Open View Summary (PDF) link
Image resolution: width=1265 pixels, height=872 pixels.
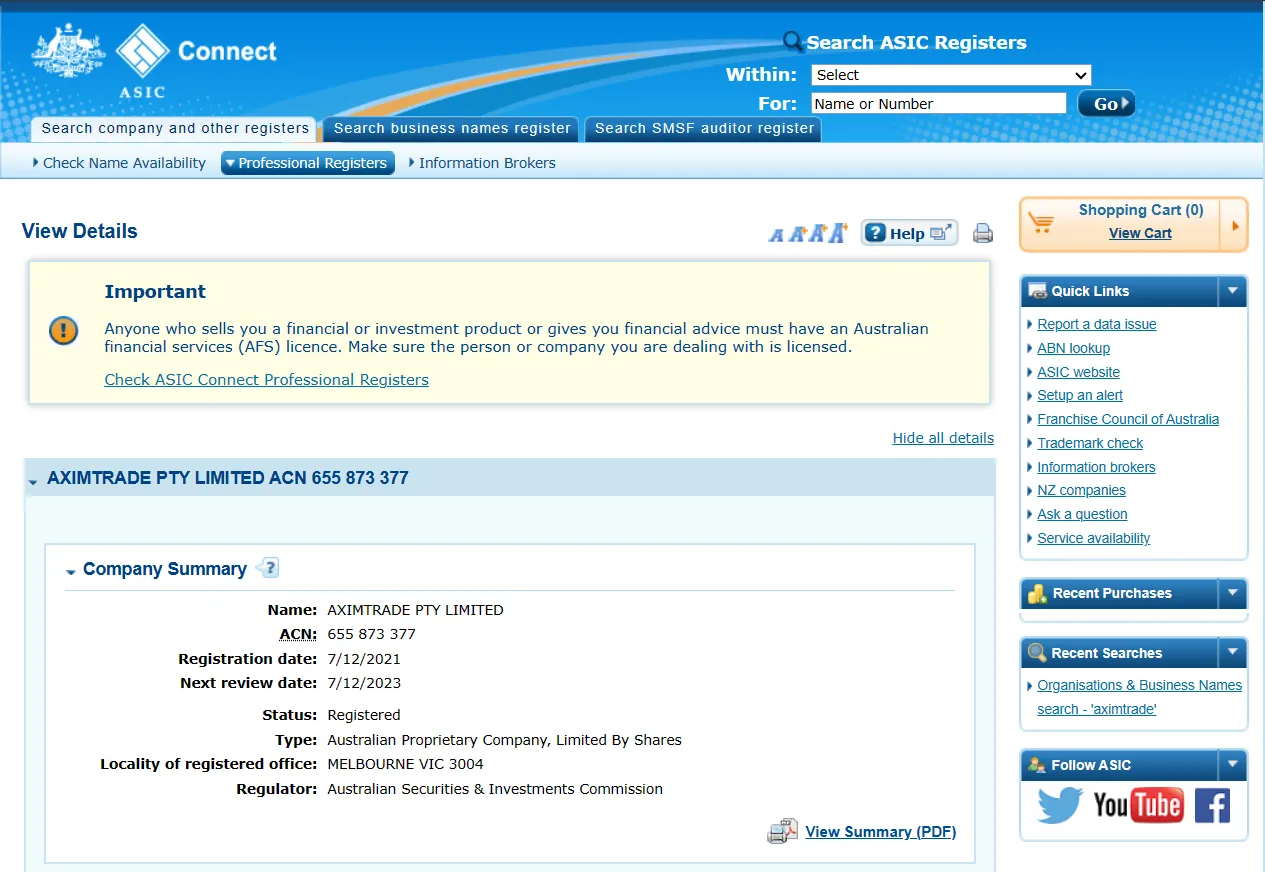click(x=881, y=831)
